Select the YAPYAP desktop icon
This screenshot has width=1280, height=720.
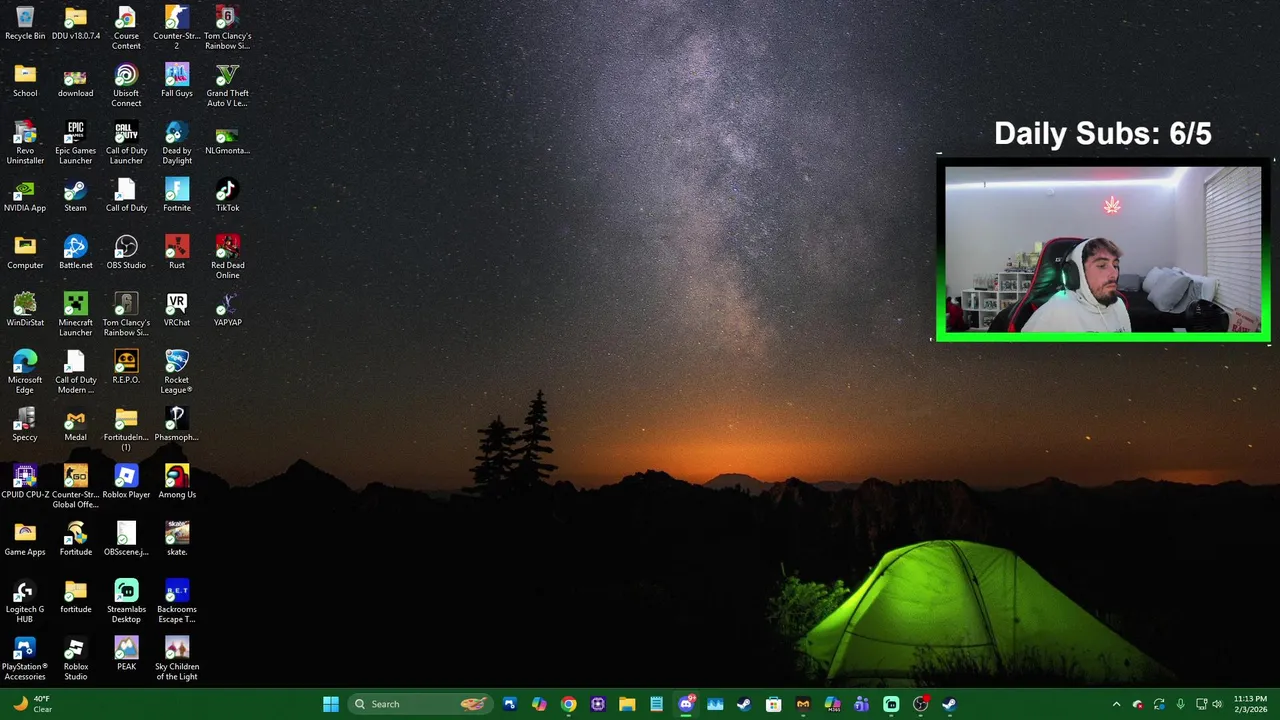[x=227, y=310]
